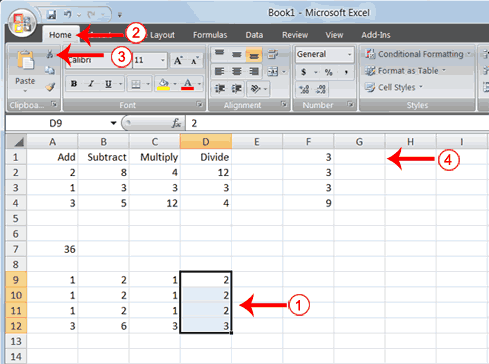The width and height of the screenshot is (489, 364).
Task: Expand the font size dropdown
Action: tap(163, 60)
